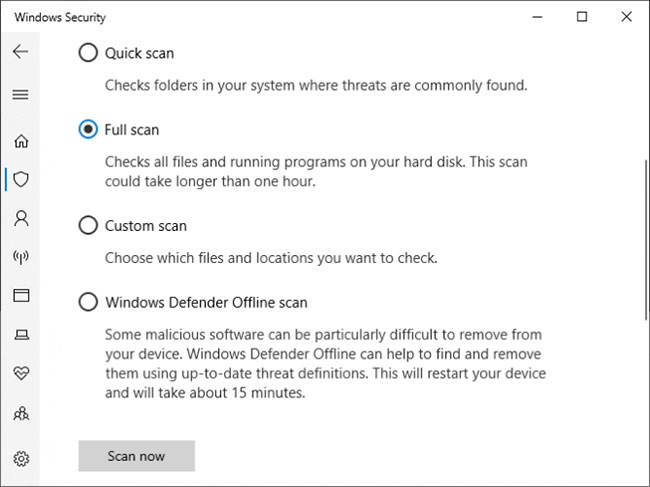This screenshot has width=650, height=487.
Task: Open App & browser control icon
Action: [21, 296]
